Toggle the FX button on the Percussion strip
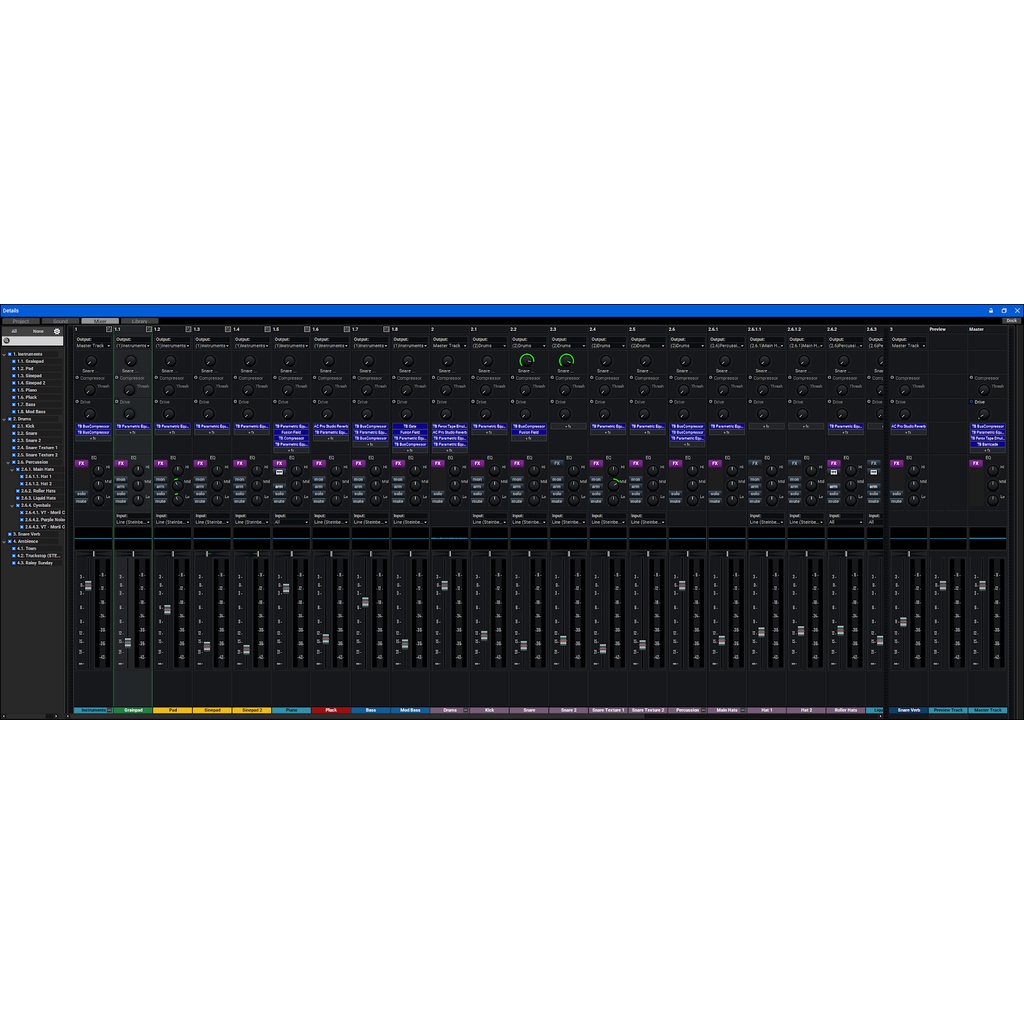This screenshot has height=1024, width=1024. pos(675,463)
